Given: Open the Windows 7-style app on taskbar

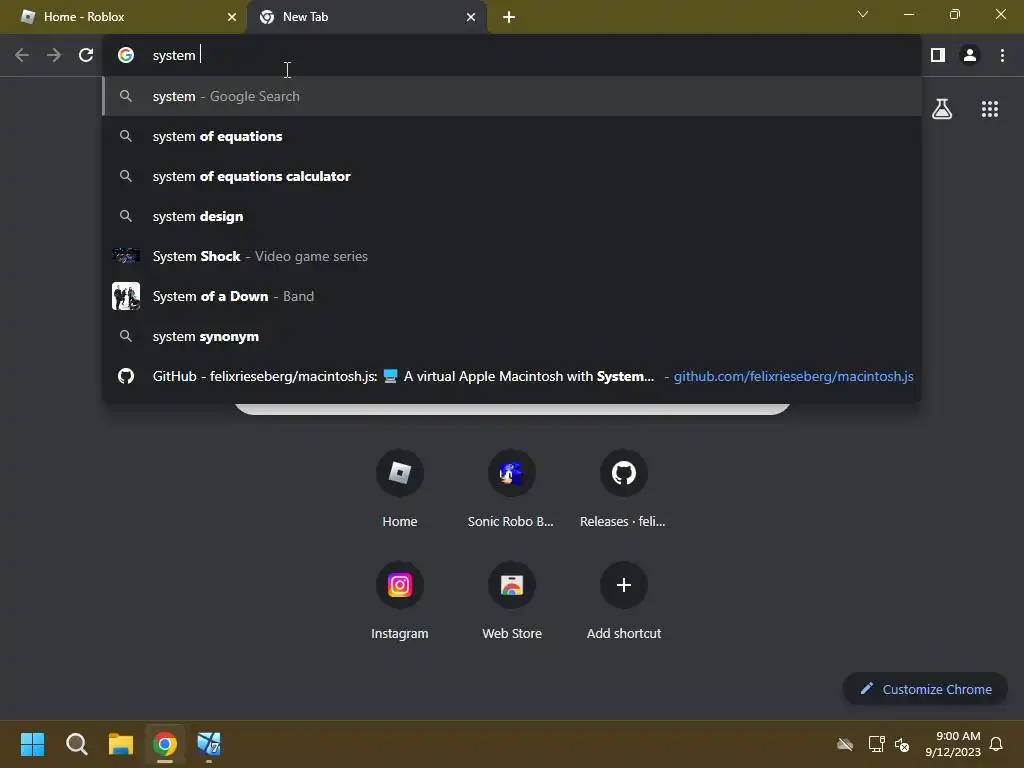Looking at the screenshot, I should [x=209, y=744].
